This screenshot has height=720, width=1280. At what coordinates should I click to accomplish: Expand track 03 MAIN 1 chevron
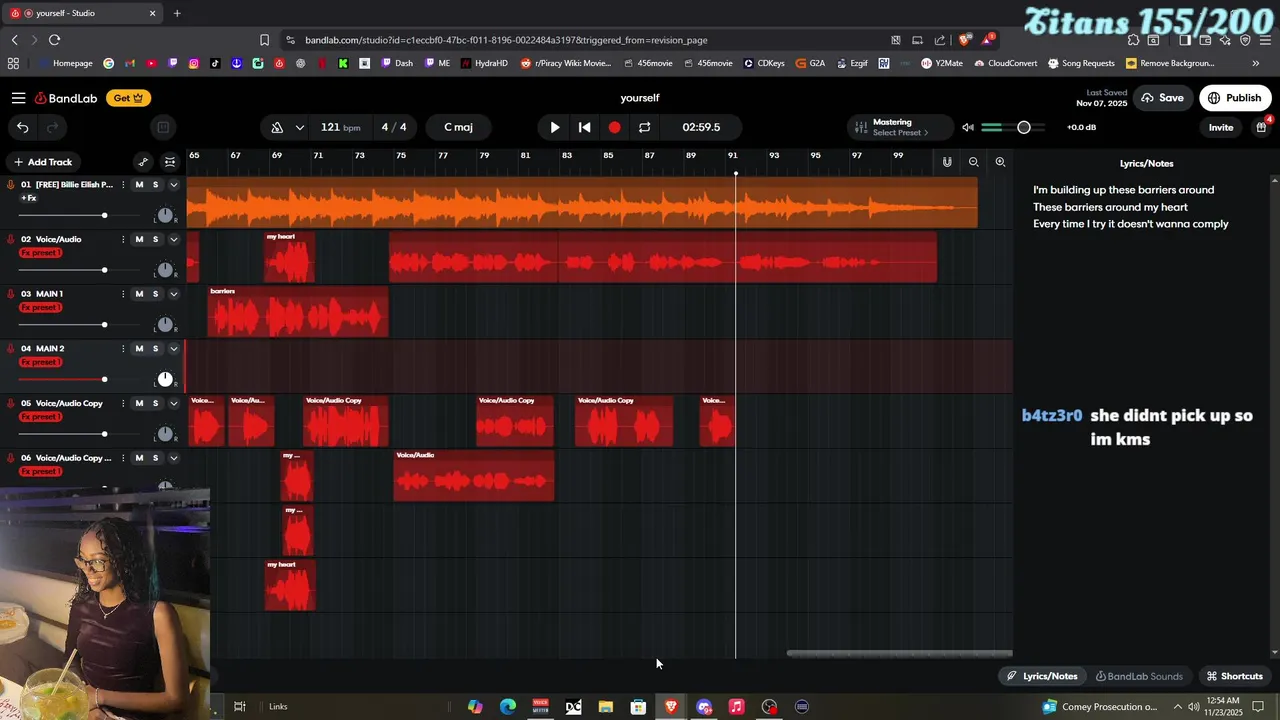[x=173, y=294]
